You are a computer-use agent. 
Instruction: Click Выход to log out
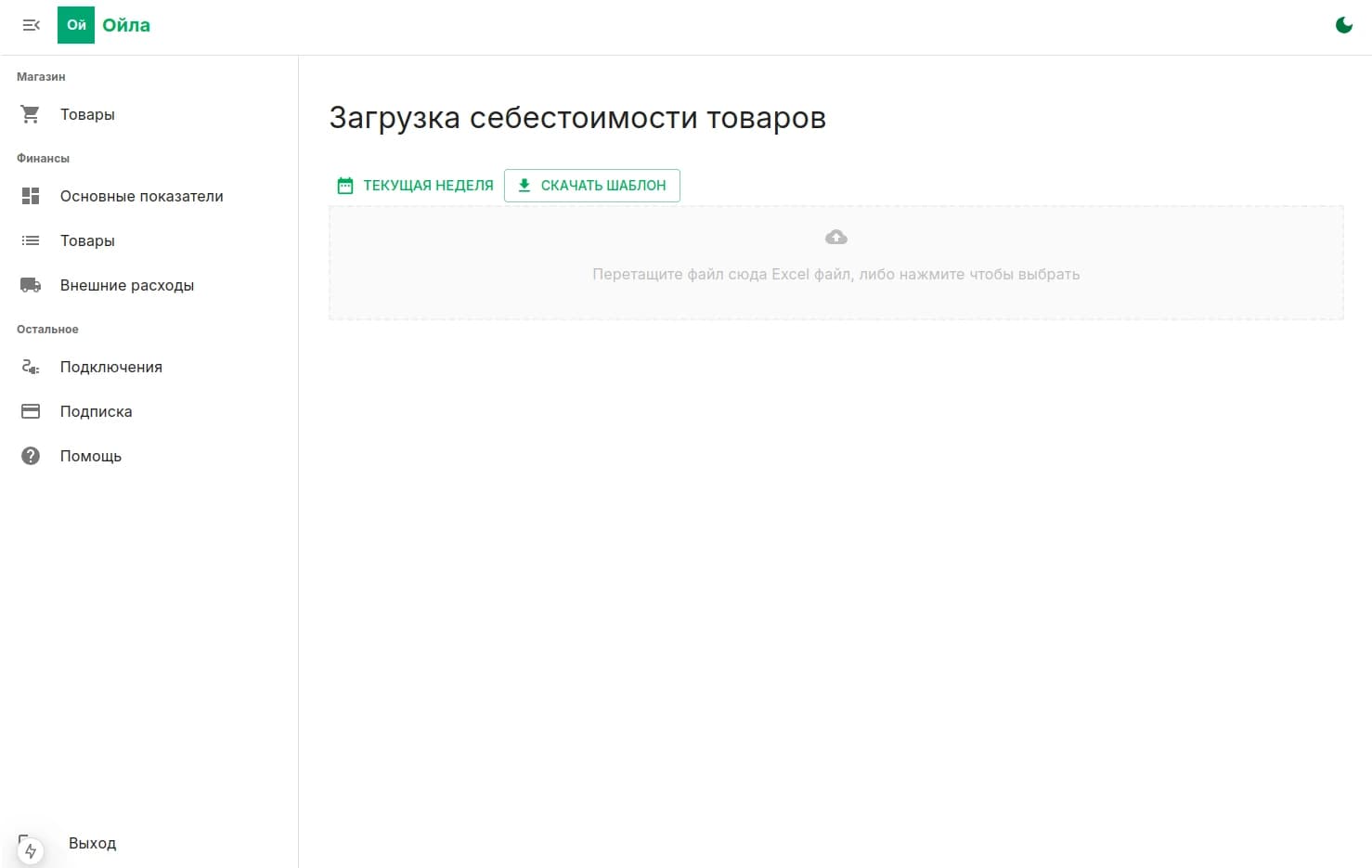[92, 843]
